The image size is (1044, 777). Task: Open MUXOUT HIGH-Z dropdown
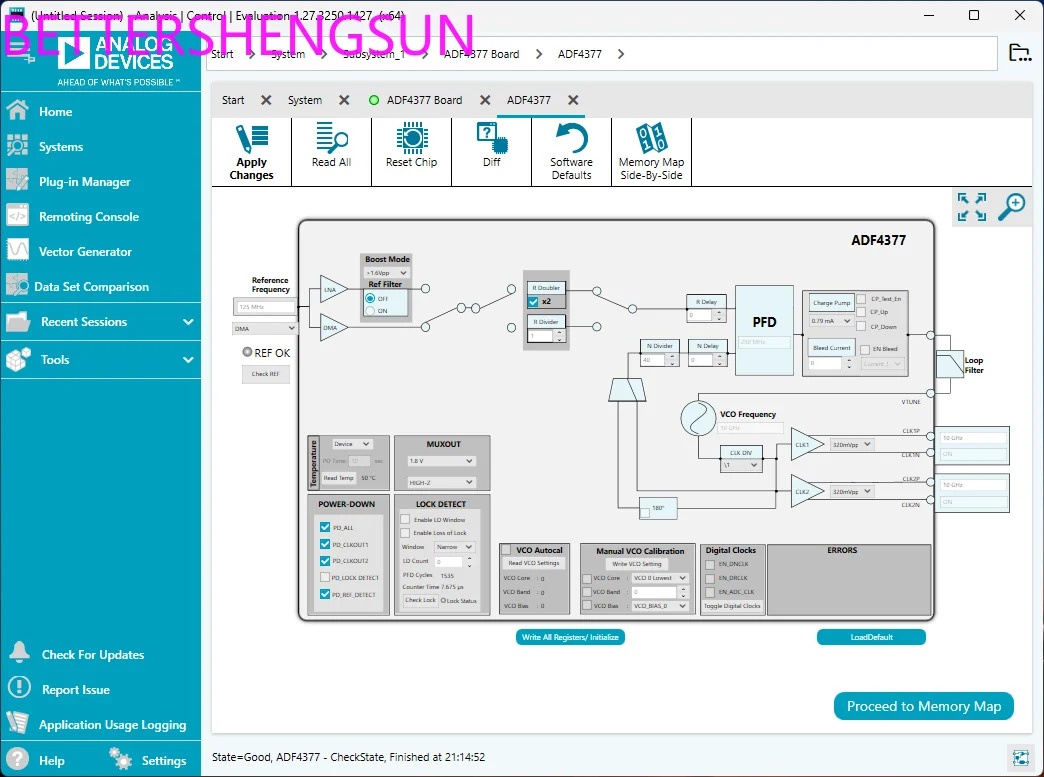click(441, 482)
